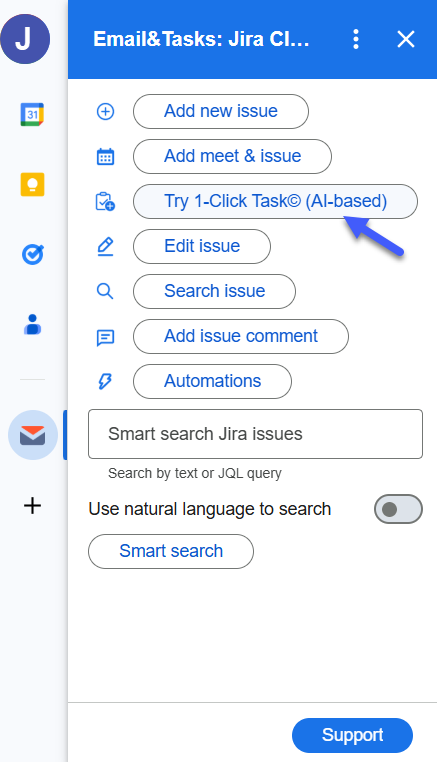This screenshot has height=762, width=437.
Task: Click the Support button
Action: [352, 735]
